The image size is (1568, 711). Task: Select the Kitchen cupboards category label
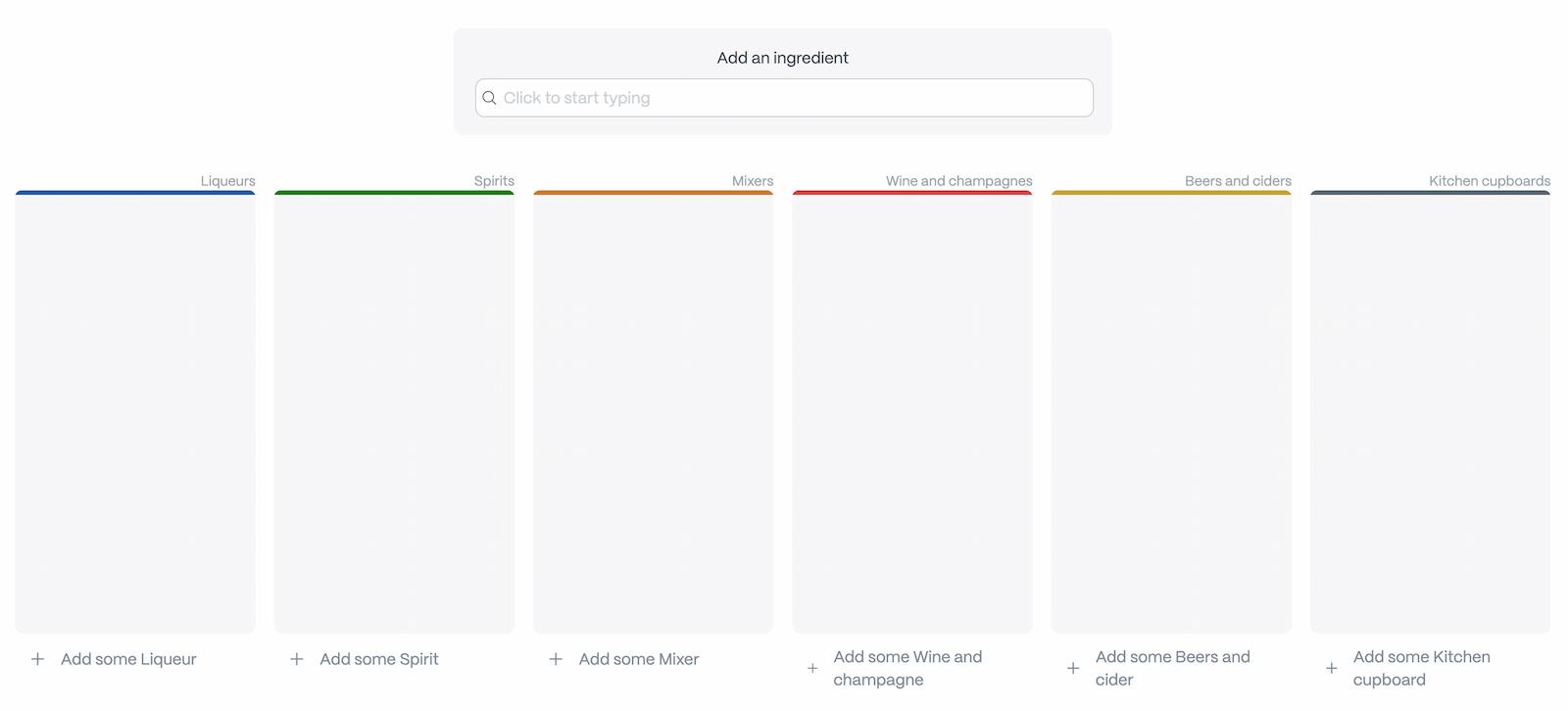(1489, 180)
